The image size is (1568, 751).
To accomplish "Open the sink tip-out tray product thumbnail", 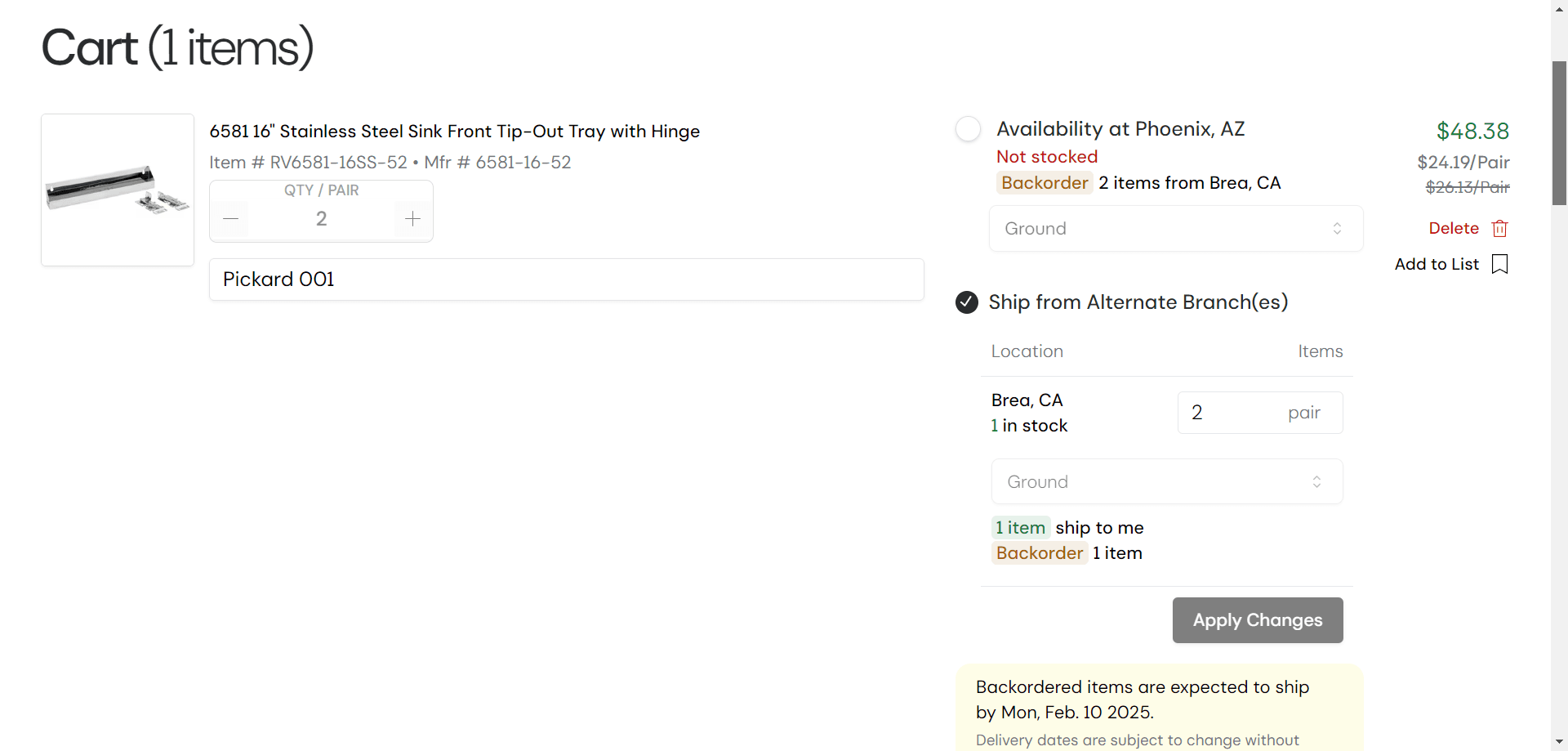I will 118,190.
